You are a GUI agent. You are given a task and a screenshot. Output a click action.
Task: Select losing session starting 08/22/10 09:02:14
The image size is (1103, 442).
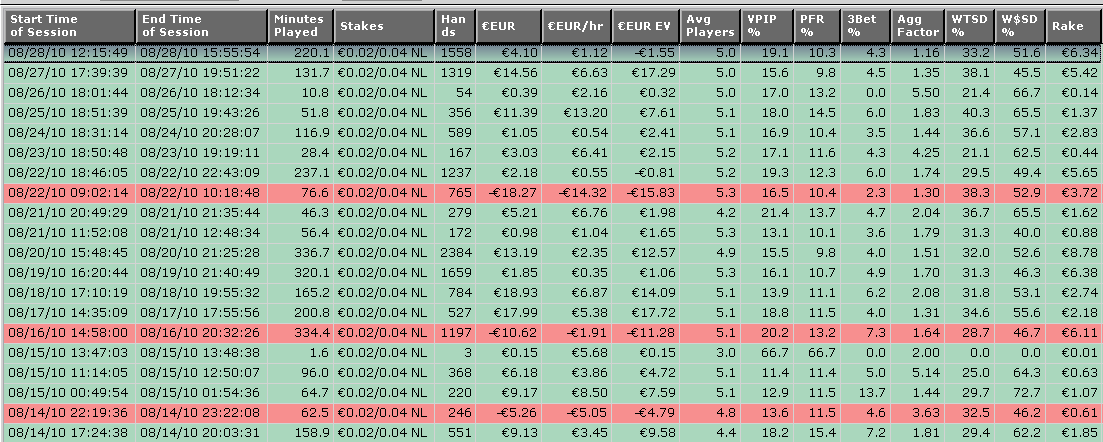[68, 192]
